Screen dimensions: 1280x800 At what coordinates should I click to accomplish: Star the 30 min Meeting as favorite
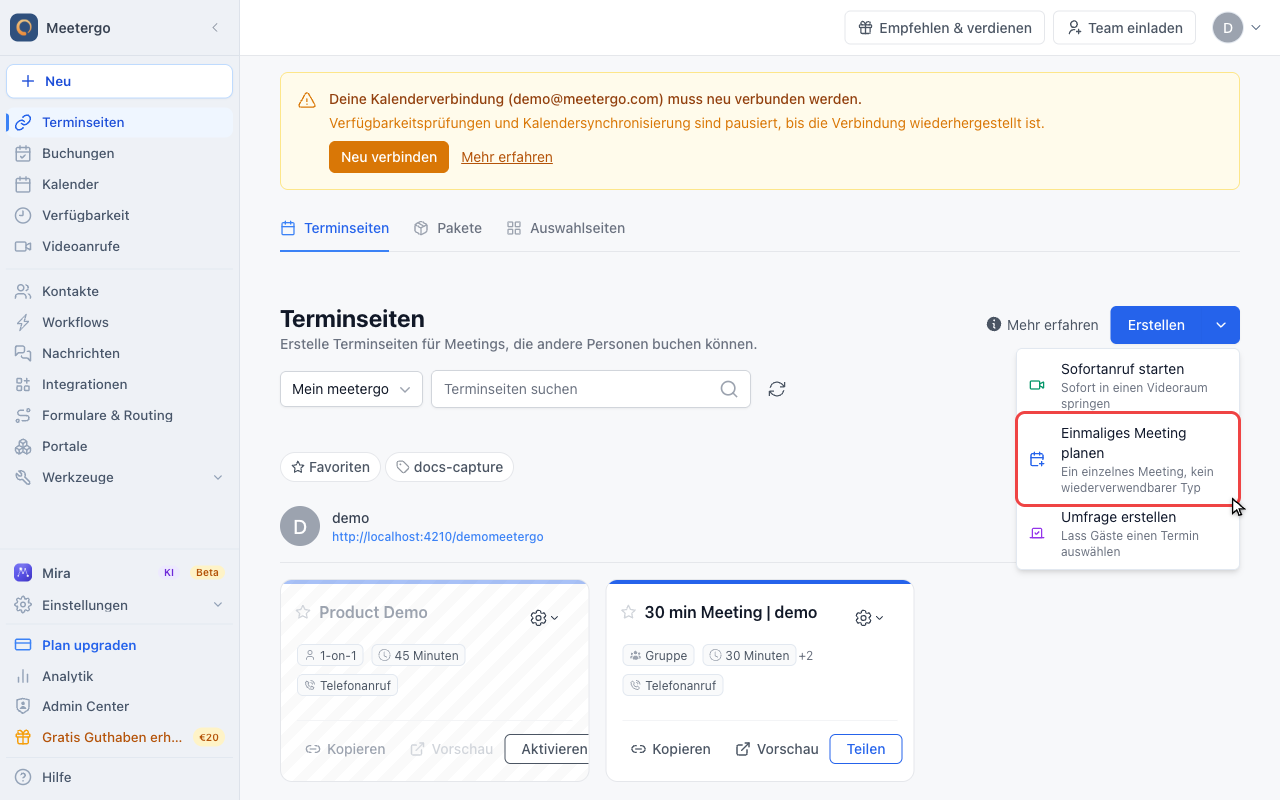coord(628,612)
